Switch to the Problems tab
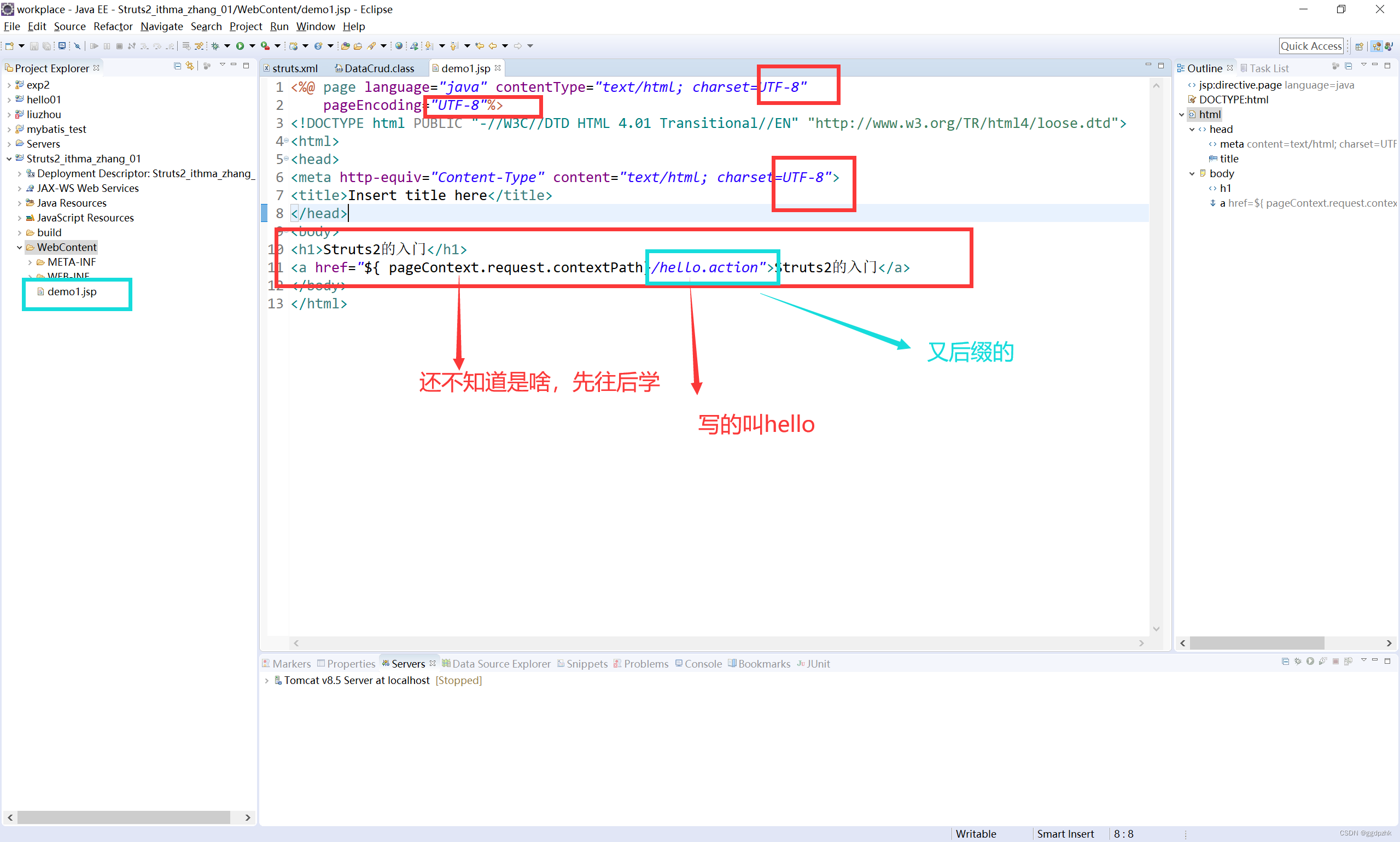 [x=641, y=663]
